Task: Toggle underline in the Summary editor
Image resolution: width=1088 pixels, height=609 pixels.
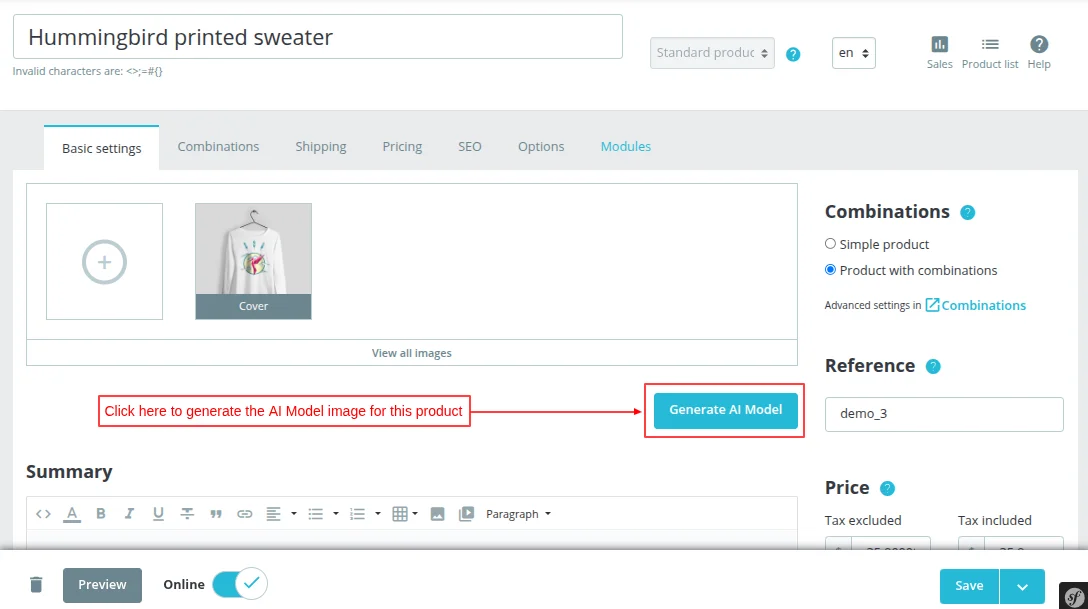Action: (158, 513)
